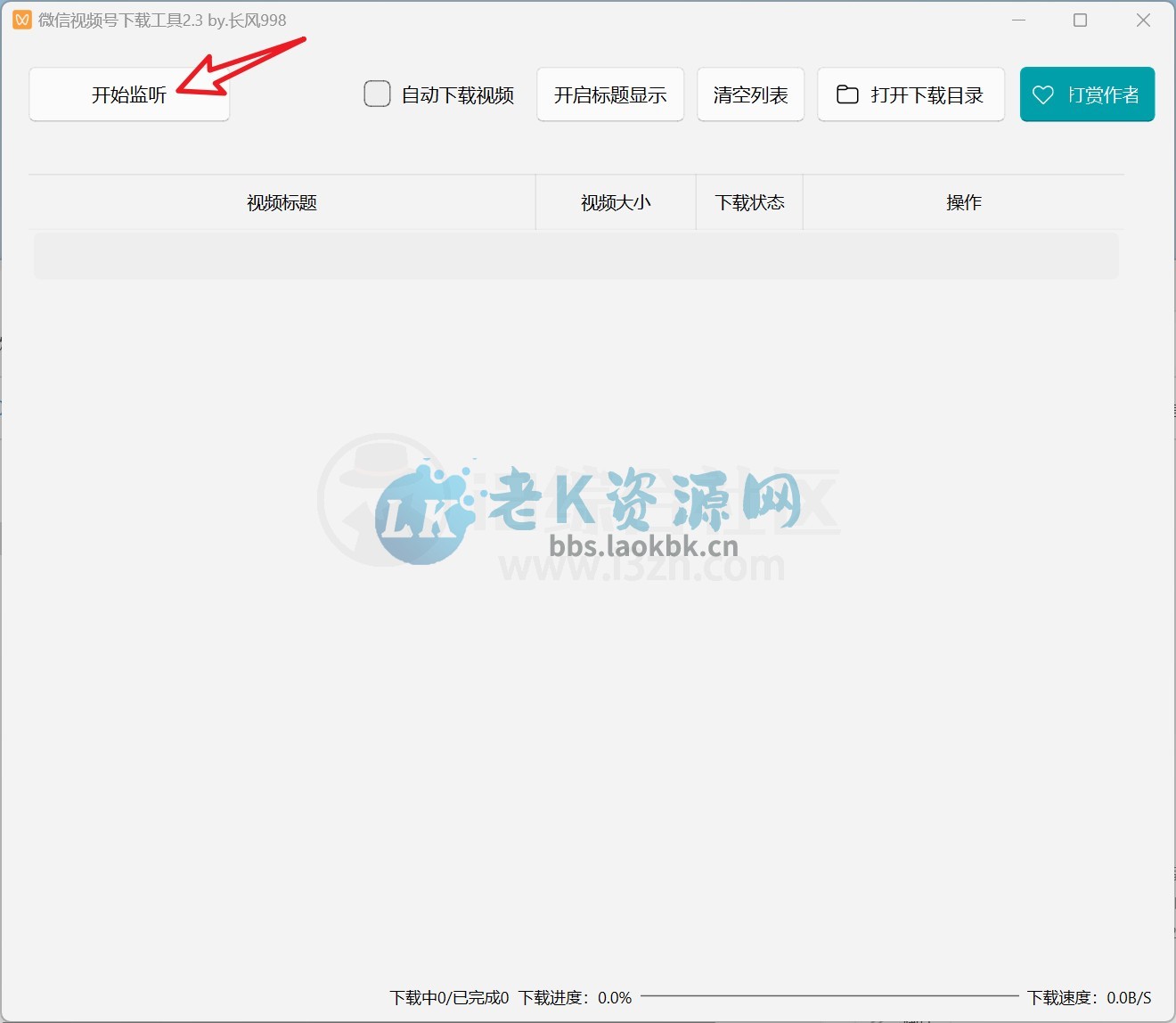This screenshot has height=1023, width=1176.
Task: Open the download folder via 打开下载目录
Action: (x=911, y=94)
